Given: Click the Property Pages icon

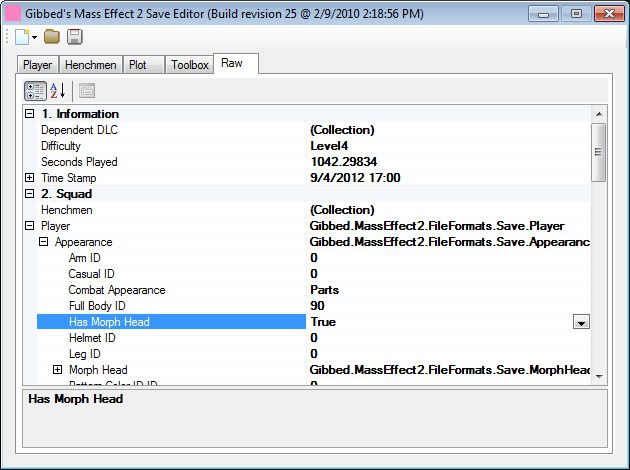Looking at the screenshot, I should coord(87,91).
